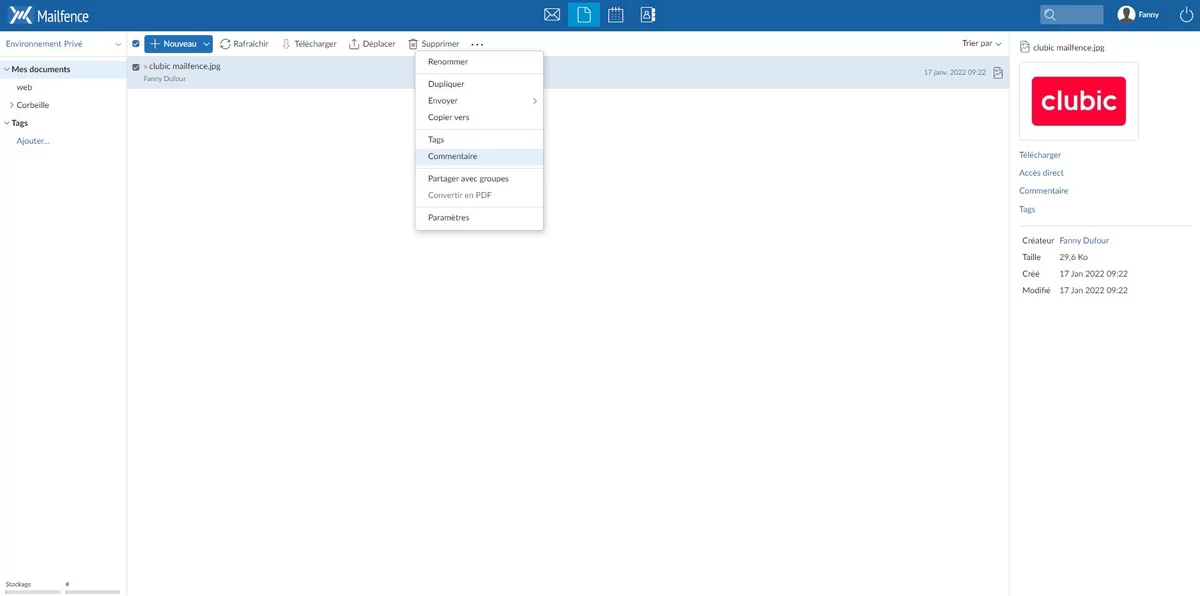Click the Commentaire link in details panel
Screen dimensions: 1200x596
[x=1043, y=191]
